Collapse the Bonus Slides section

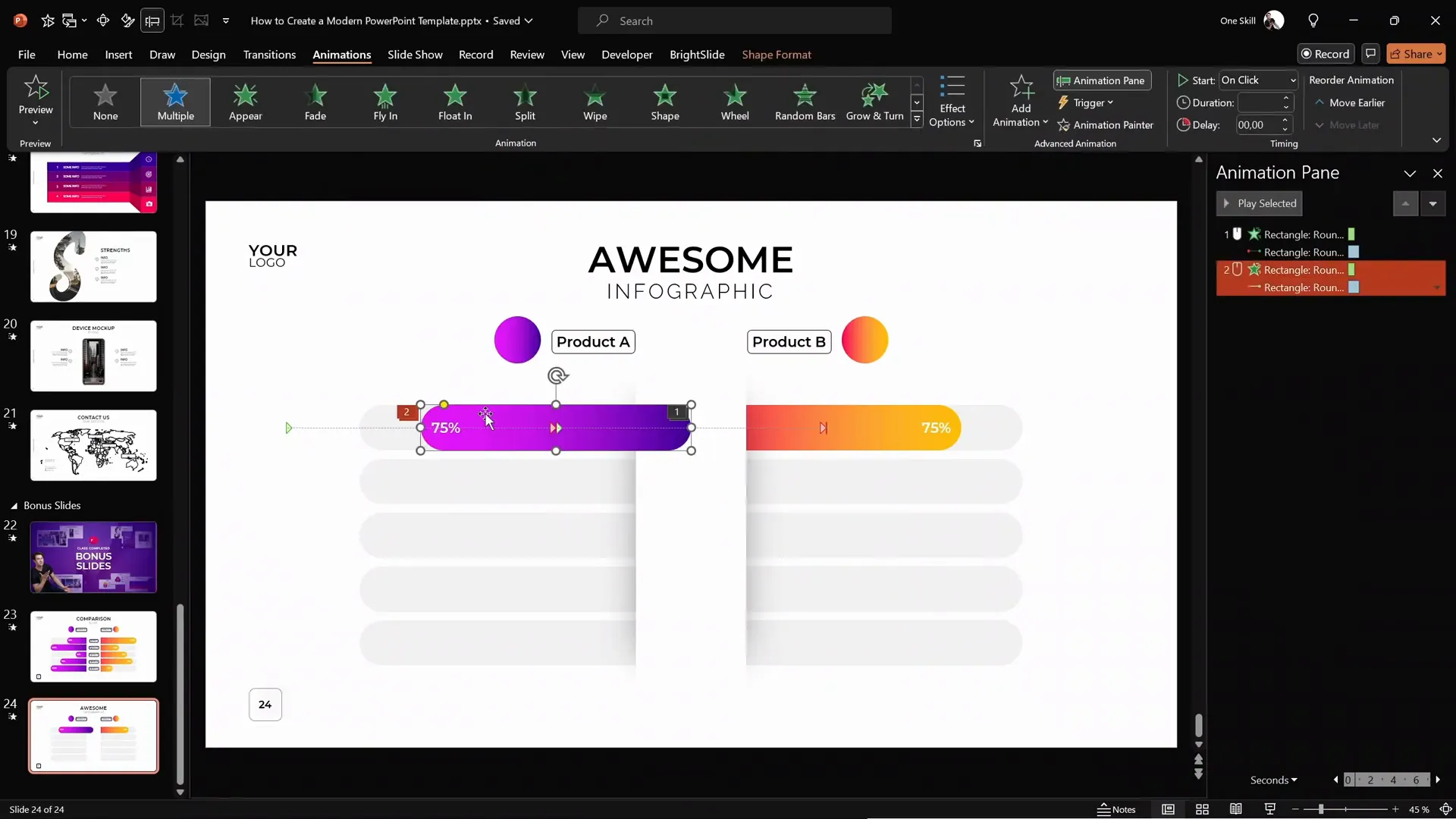pyautogui.click(x=14, y=506)
